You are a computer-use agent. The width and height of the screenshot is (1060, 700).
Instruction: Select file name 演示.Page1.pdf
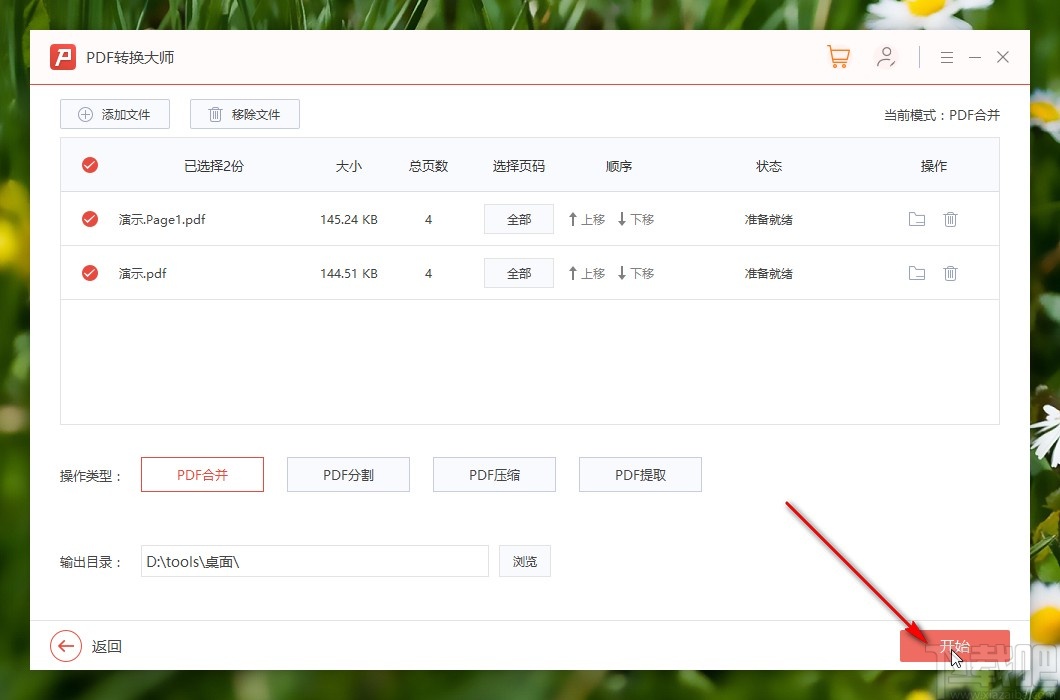coord(162,219)
